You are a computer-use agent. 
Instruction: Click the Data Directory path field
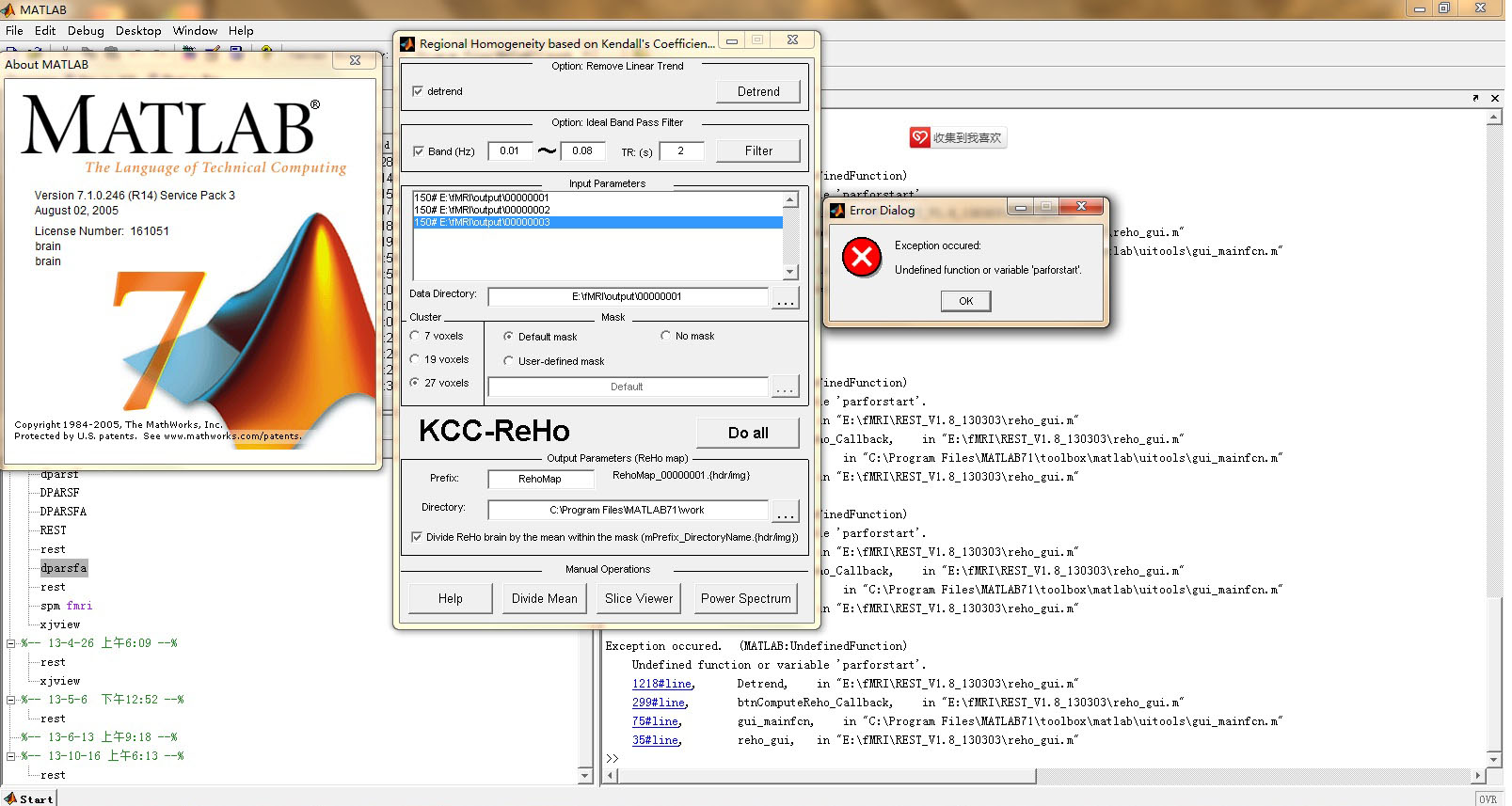[x=627, y=296]
